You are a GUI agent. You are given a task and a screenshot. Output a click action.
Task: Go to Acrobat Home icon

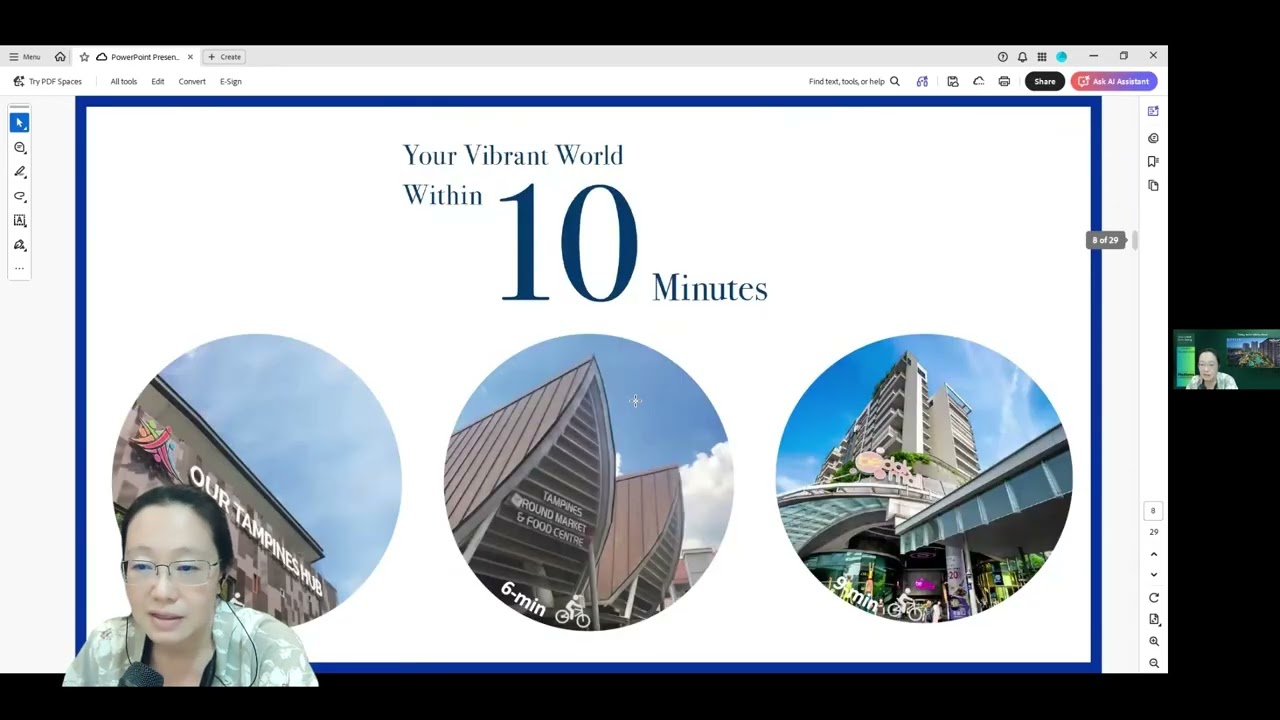(x=60, y=57)
